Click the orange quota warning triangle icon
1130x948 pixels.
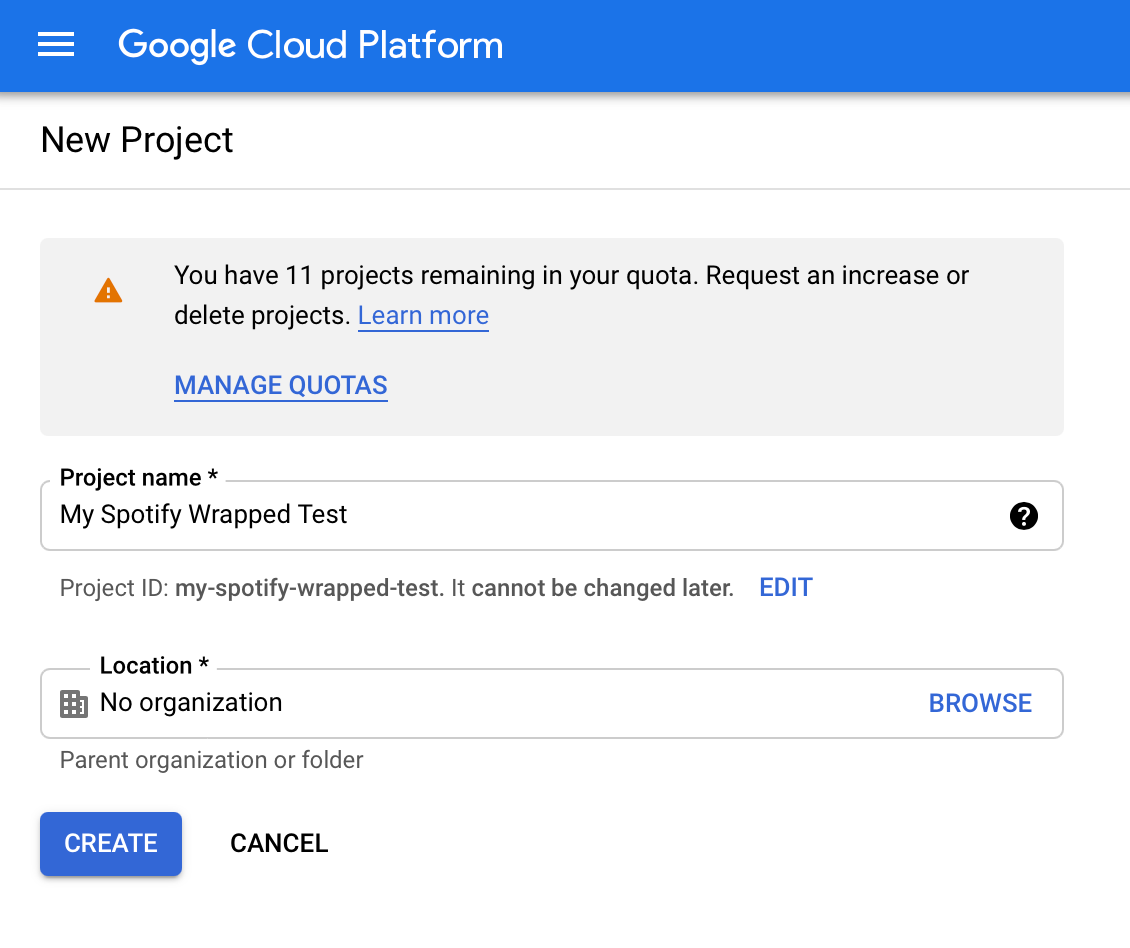click(108, 291)
